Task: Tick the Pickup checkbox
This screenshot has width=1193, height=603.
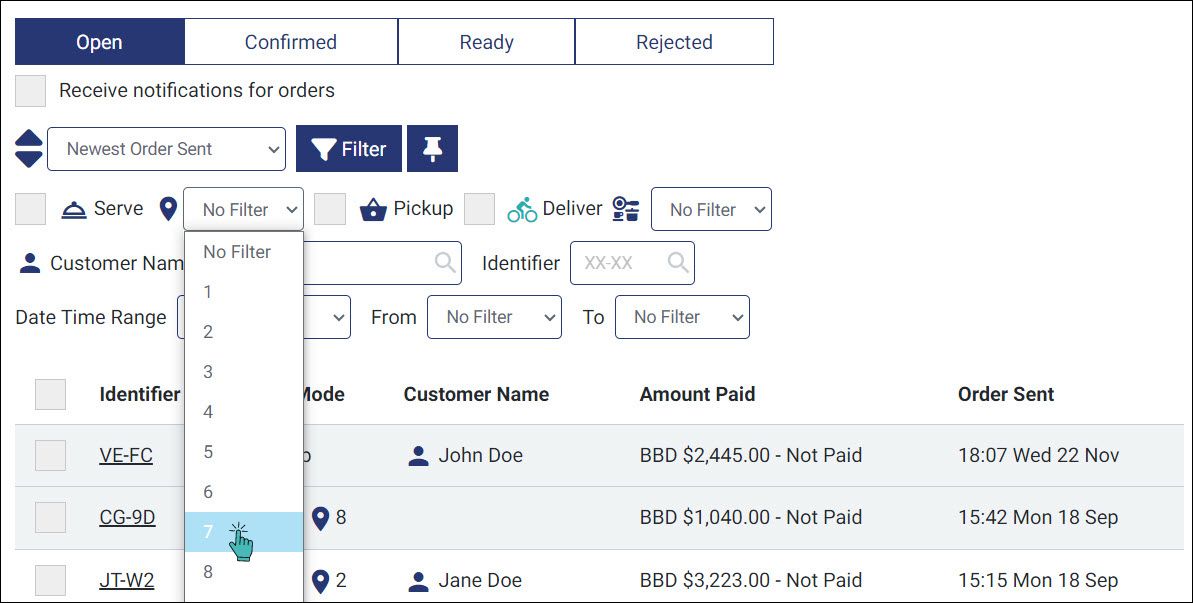Action: (x=330, y=209)
